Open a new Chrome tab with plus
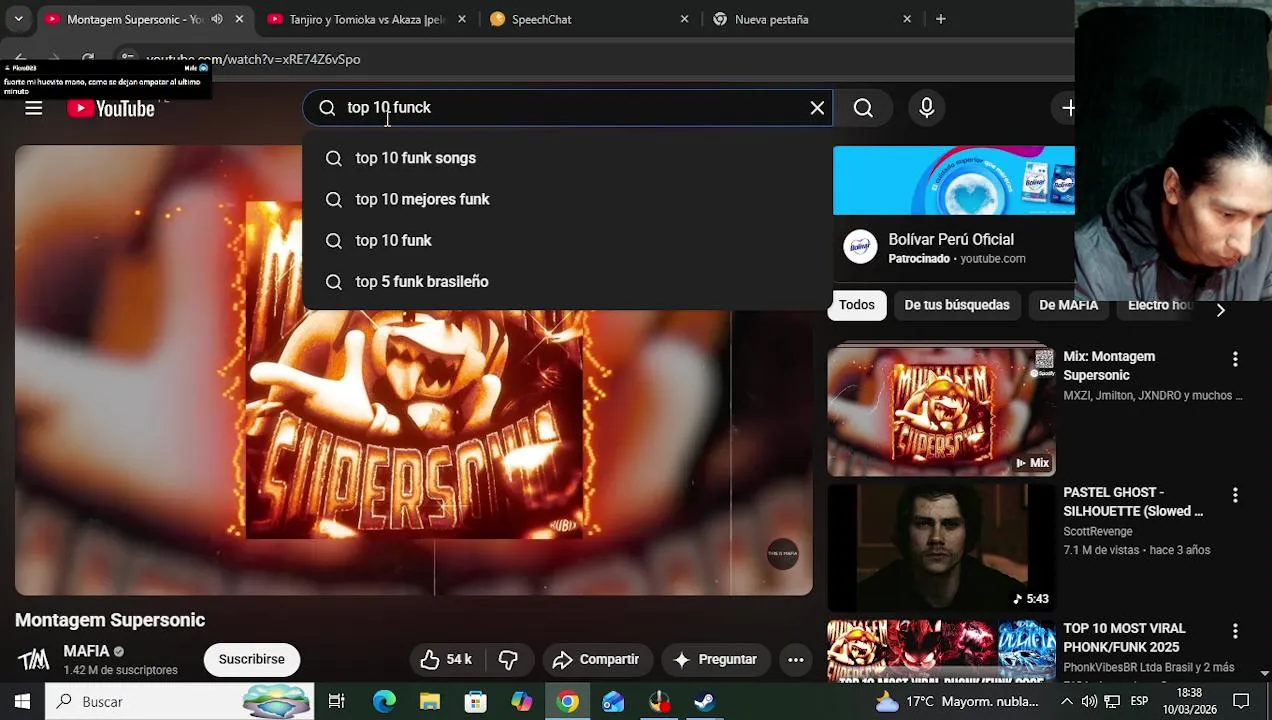Screen dimensions: 1272x720 click(x=940, y=19)
